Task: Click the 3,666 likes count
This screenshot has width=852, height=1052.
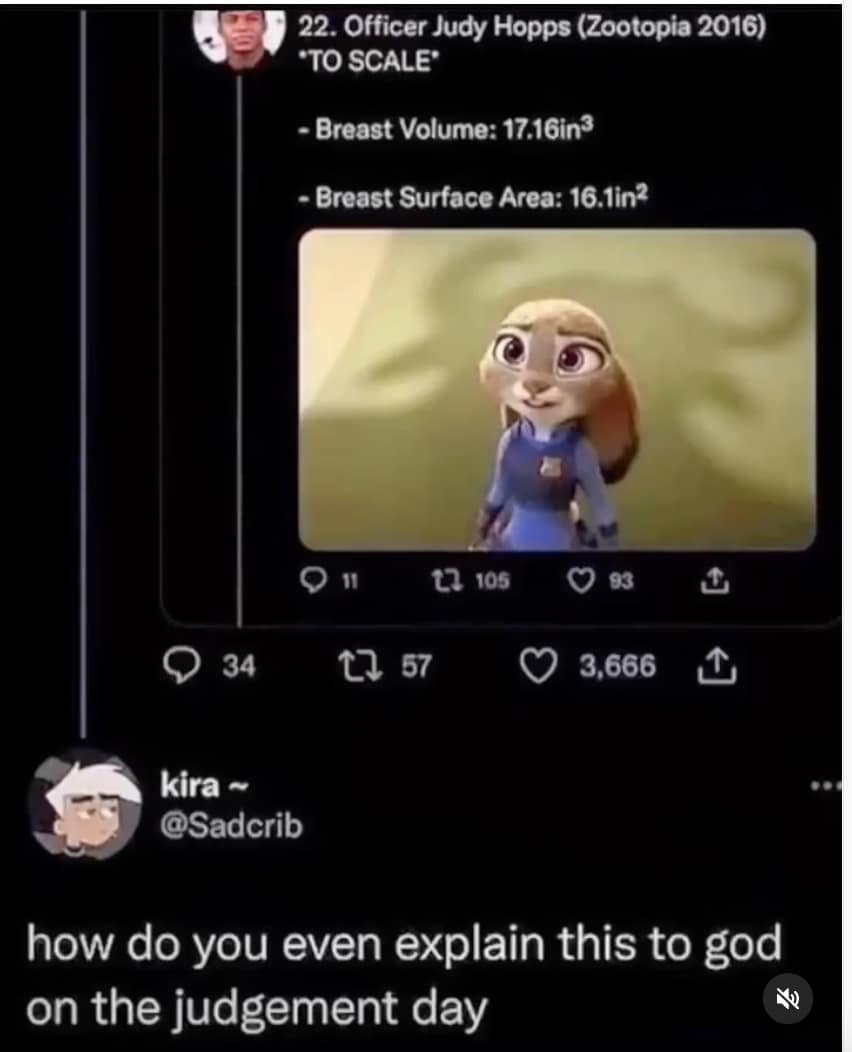Action: coord(618,666)
